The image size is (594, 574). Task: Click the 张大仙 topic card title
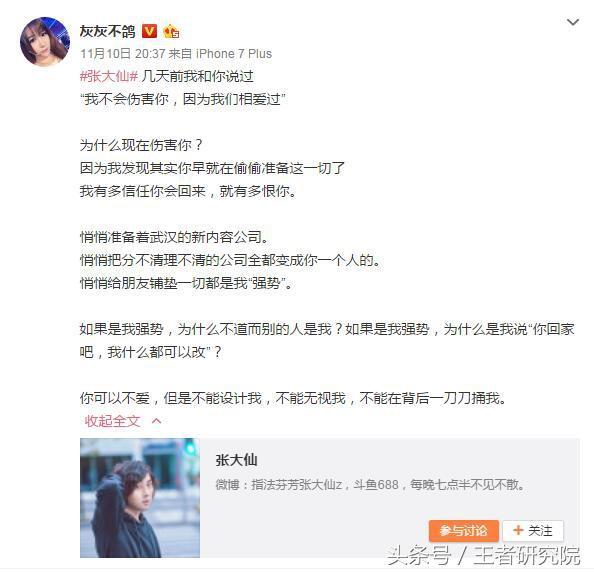click(x=236, y=460)
